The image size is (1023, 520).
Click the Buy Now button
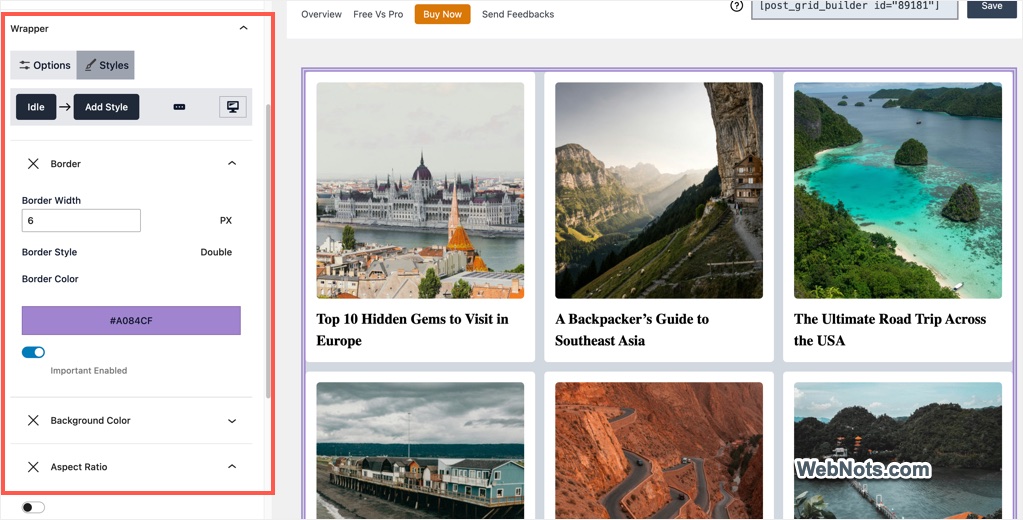coord(442,14)
